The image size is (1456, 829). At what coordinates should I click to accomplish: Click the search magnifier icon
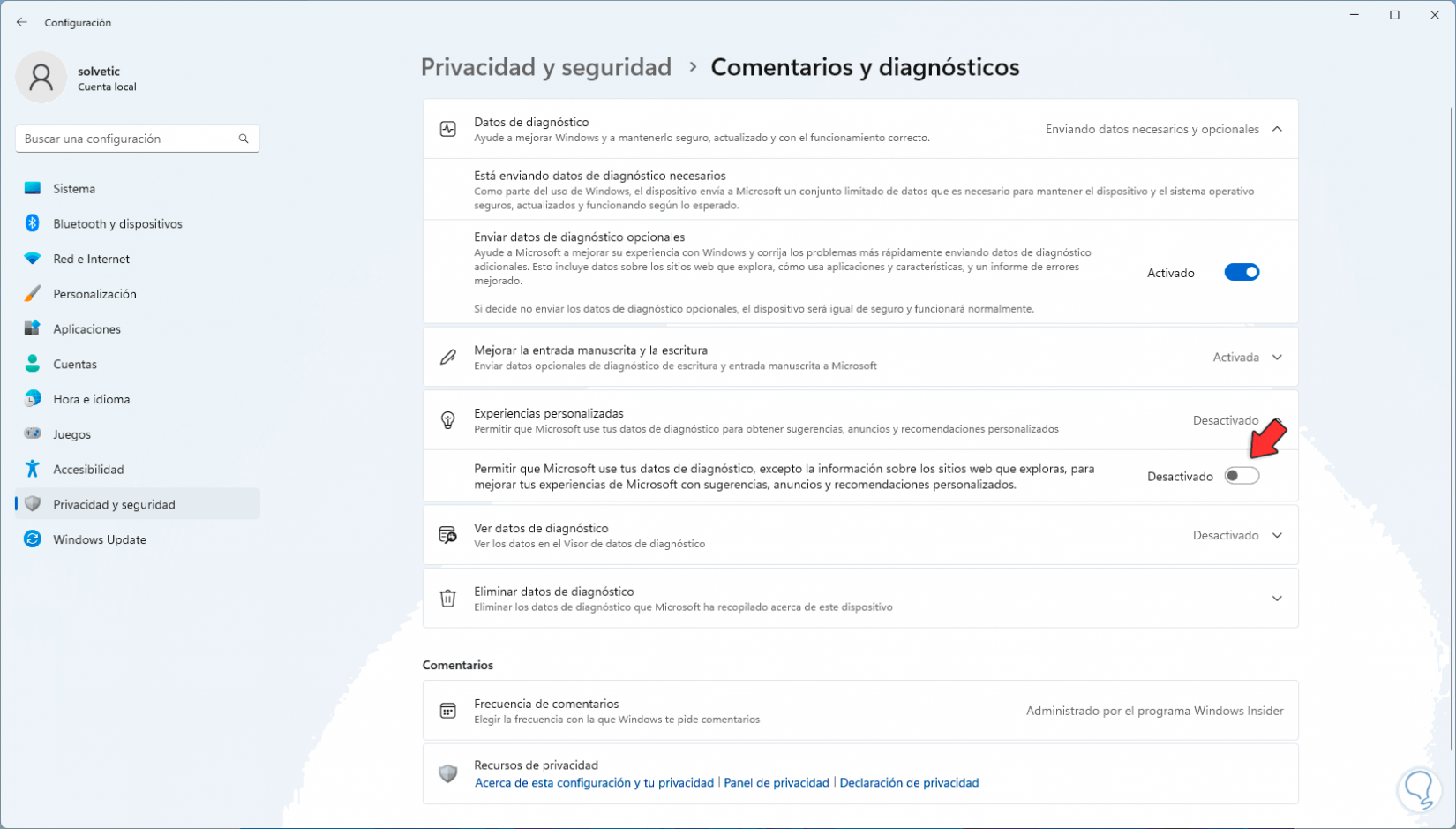[244, 139]
